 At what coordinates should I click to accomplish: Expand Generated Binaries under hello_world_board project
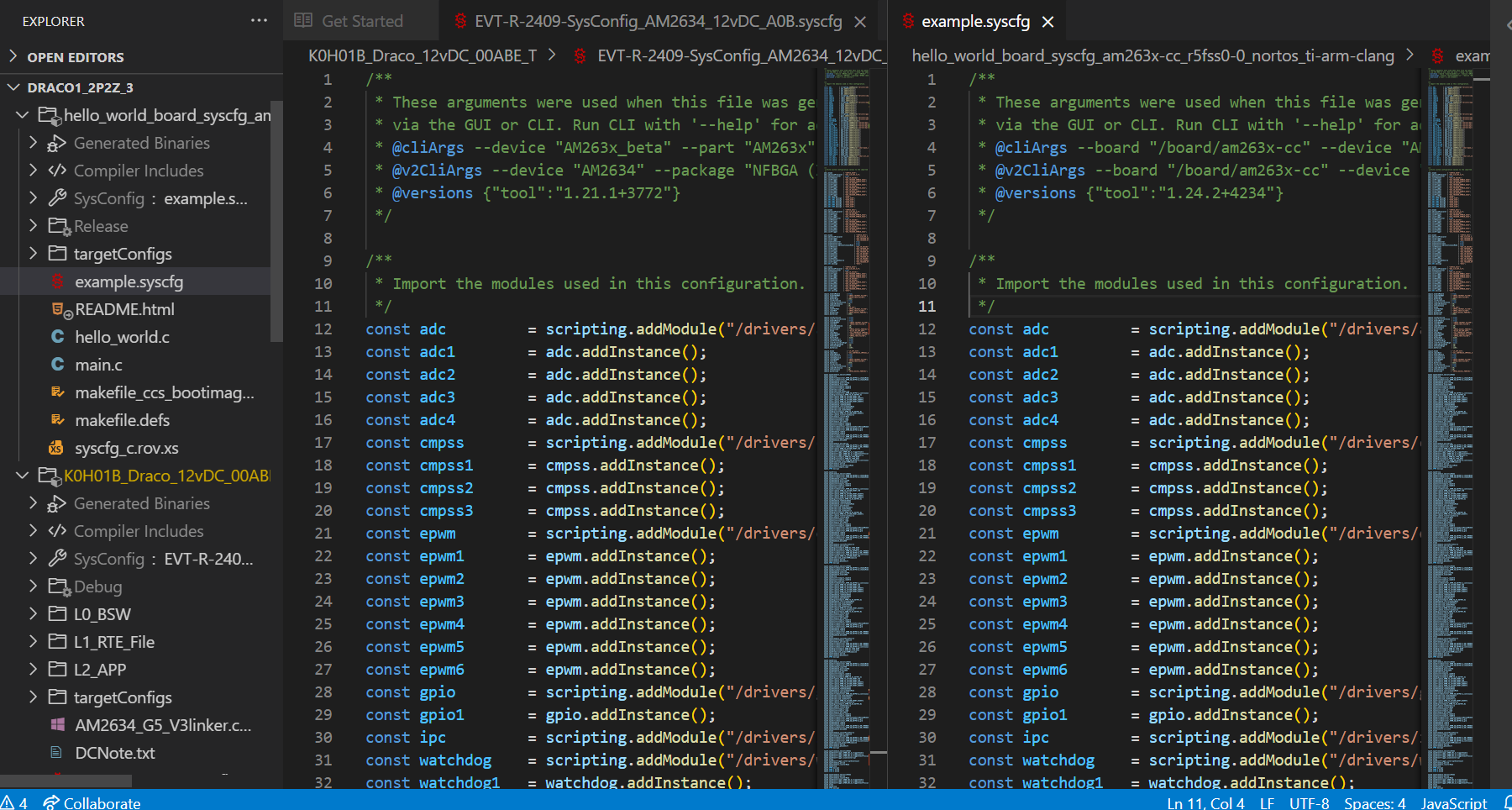33,143
